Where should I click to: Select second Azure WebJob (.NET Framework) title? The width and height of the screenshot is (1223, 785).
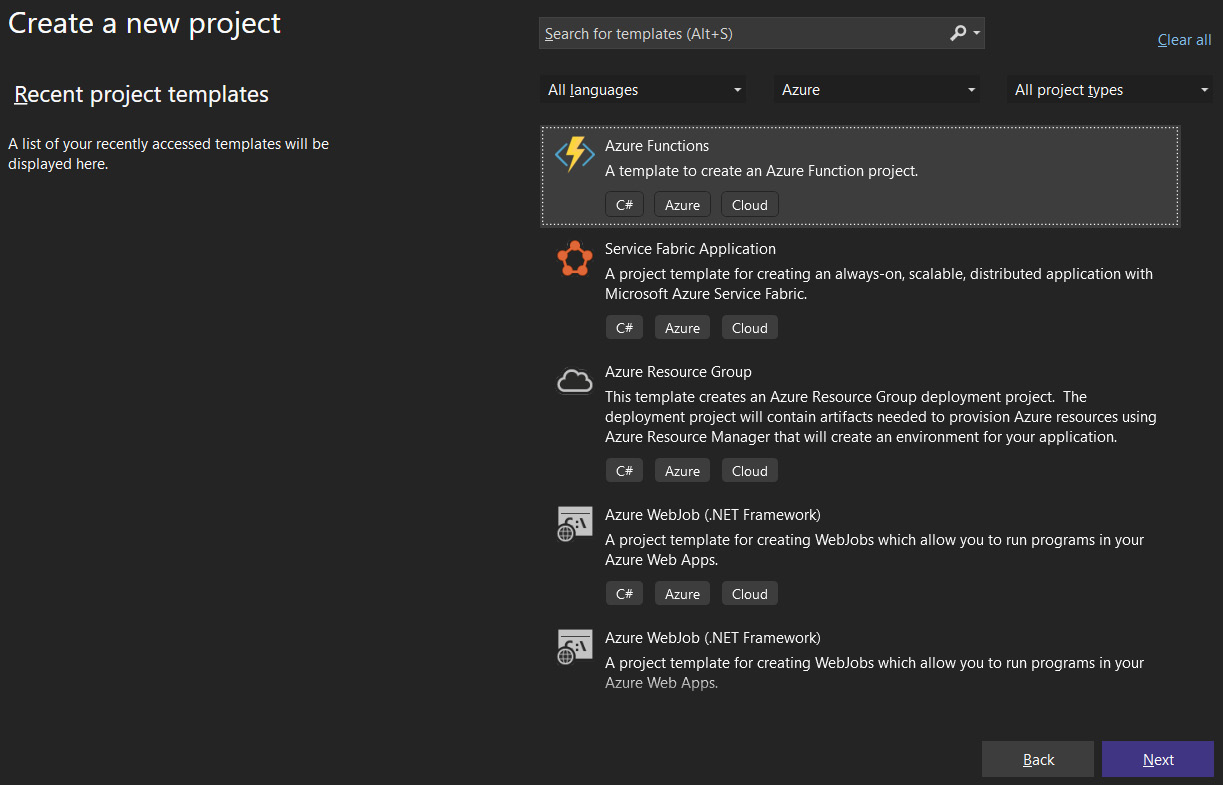click(x=713, y=638)
